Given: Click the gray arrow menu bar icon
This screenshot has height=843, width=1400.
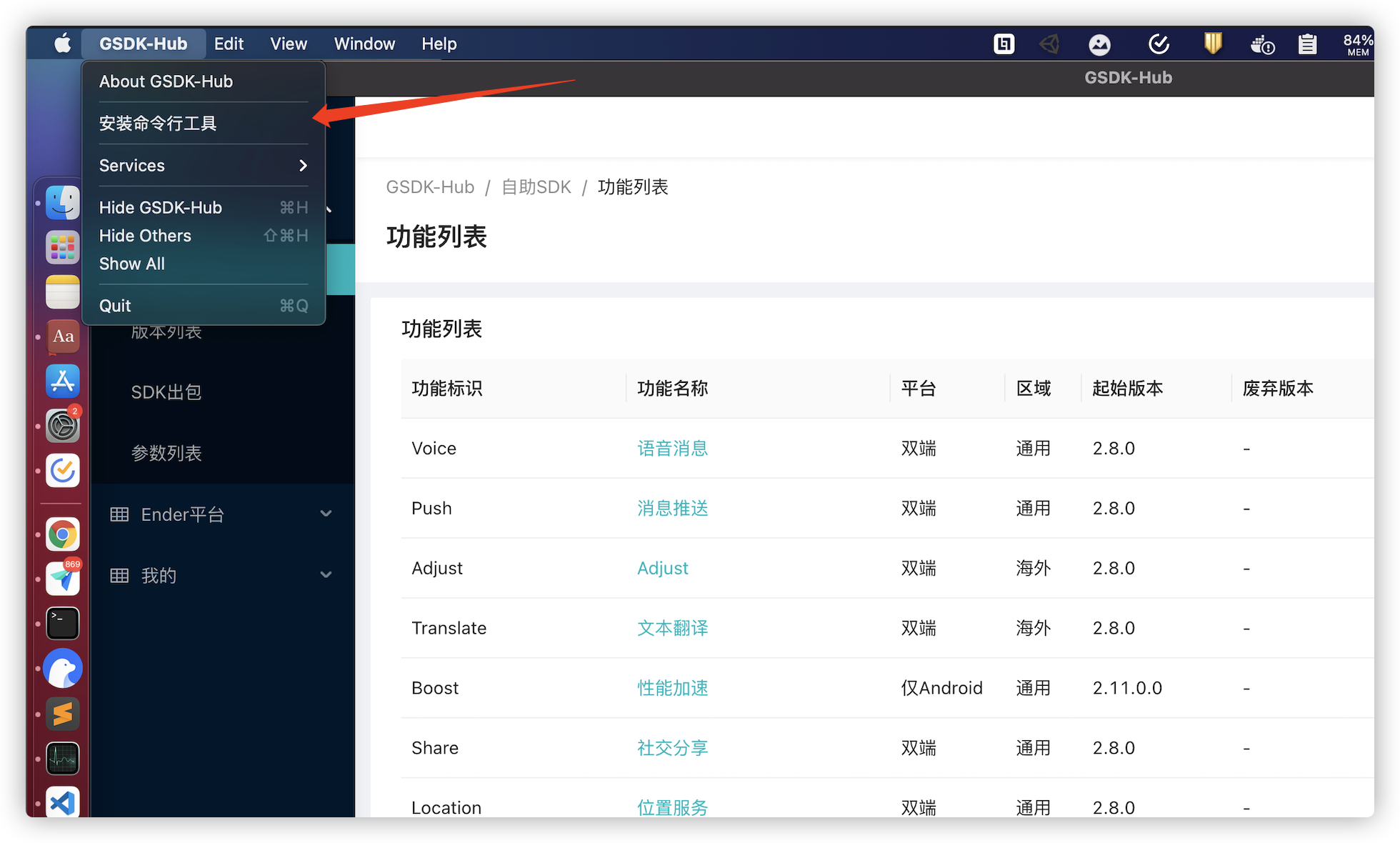Looking at the screenshot, I should pyautogui.click(x=1049, y=44).
